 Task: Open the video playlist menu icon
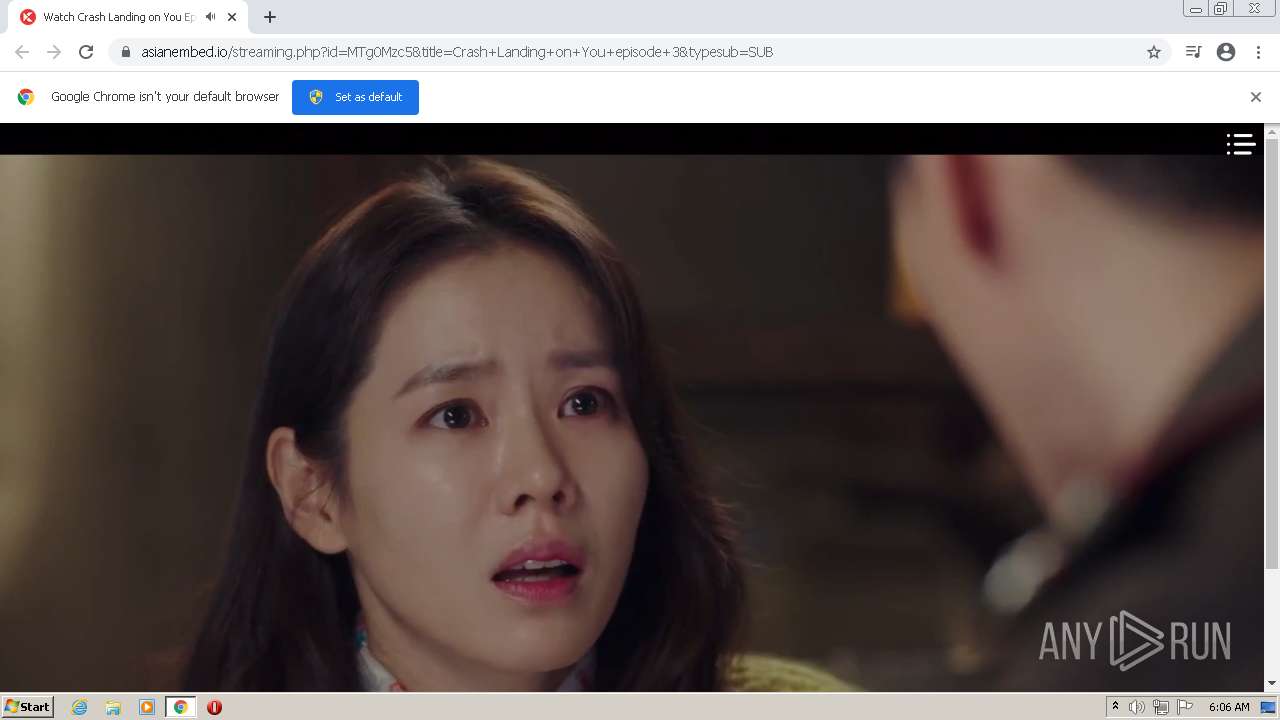click(x=1241, y=145)
